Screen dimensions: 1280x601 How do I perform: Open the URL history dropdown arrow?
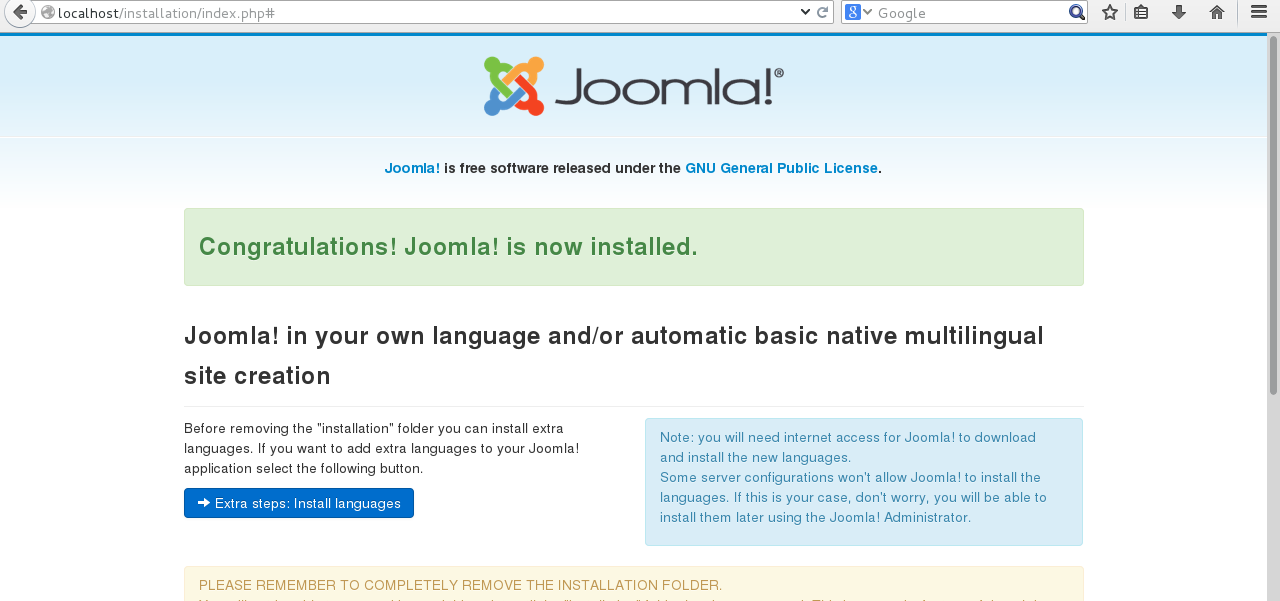(806, 12)
